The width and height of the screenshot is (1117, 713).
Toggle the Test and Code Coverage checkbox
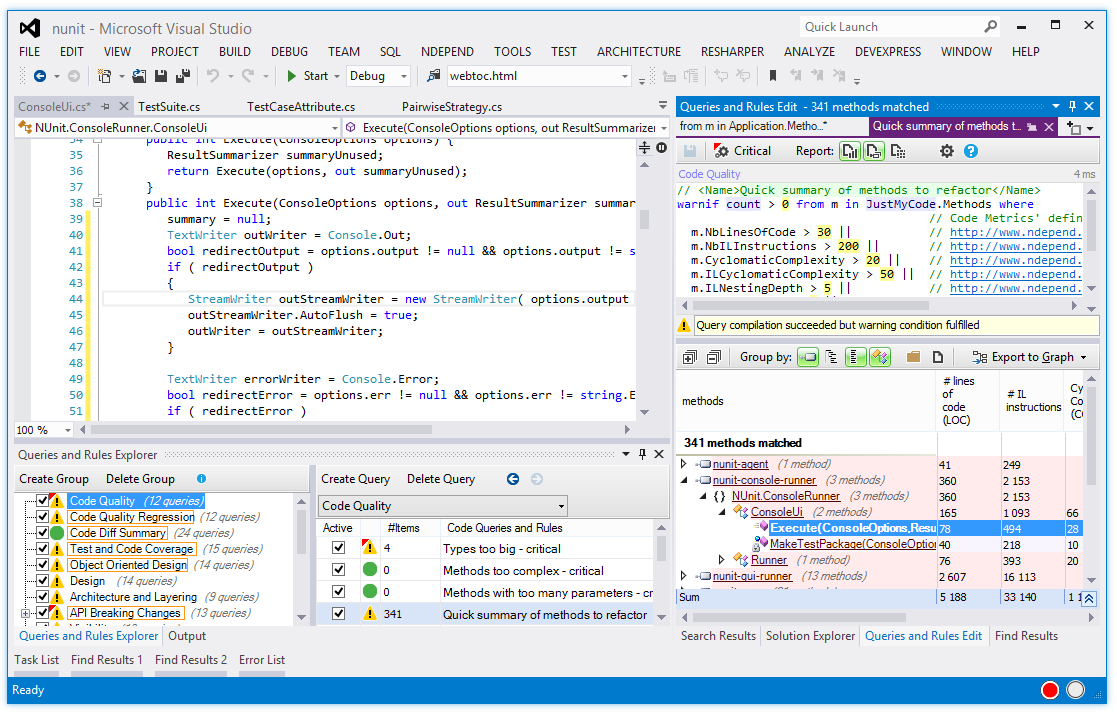pyautogui.click(x=43, y=548)
